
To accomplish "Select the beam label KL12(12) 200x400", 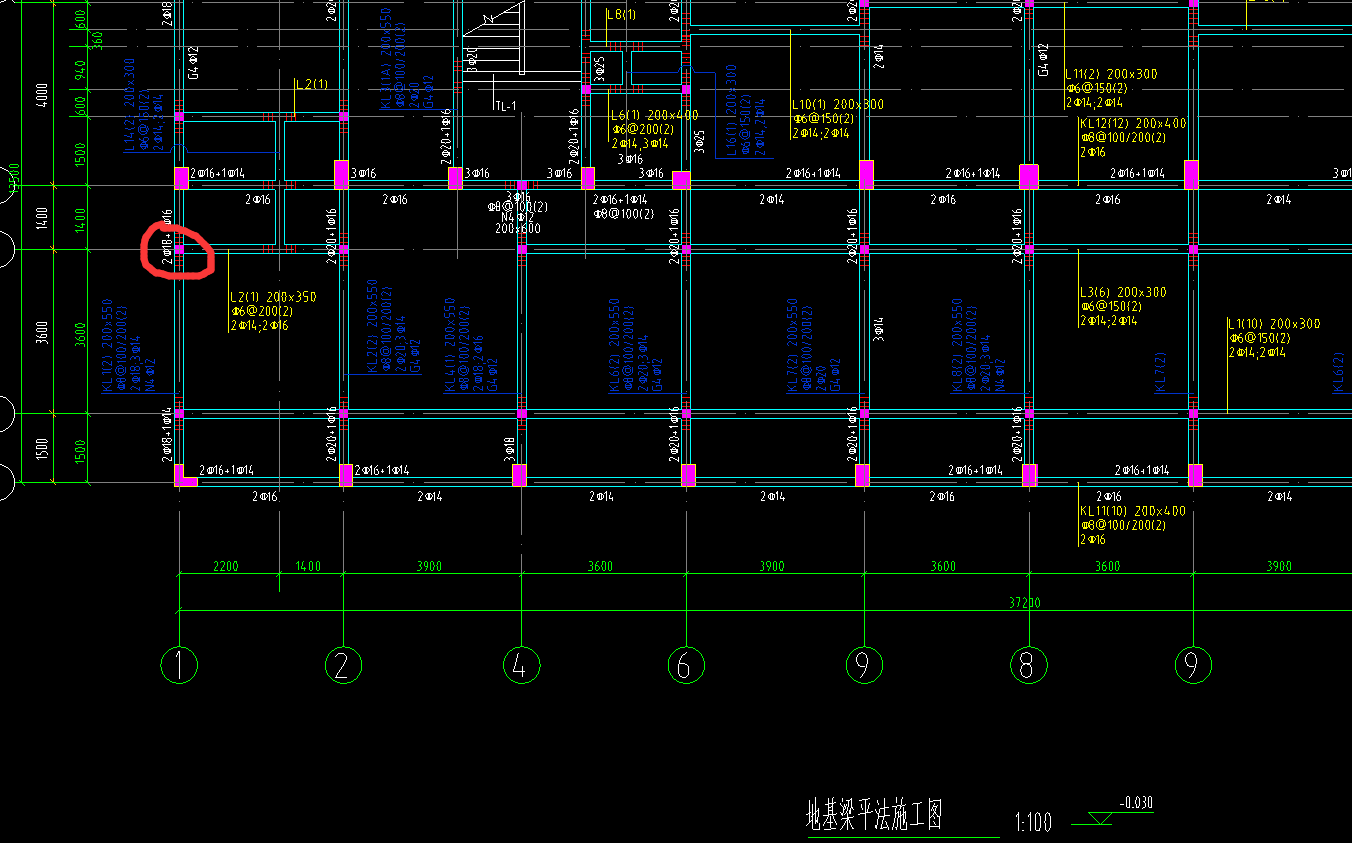I will tap(1133, 124).
